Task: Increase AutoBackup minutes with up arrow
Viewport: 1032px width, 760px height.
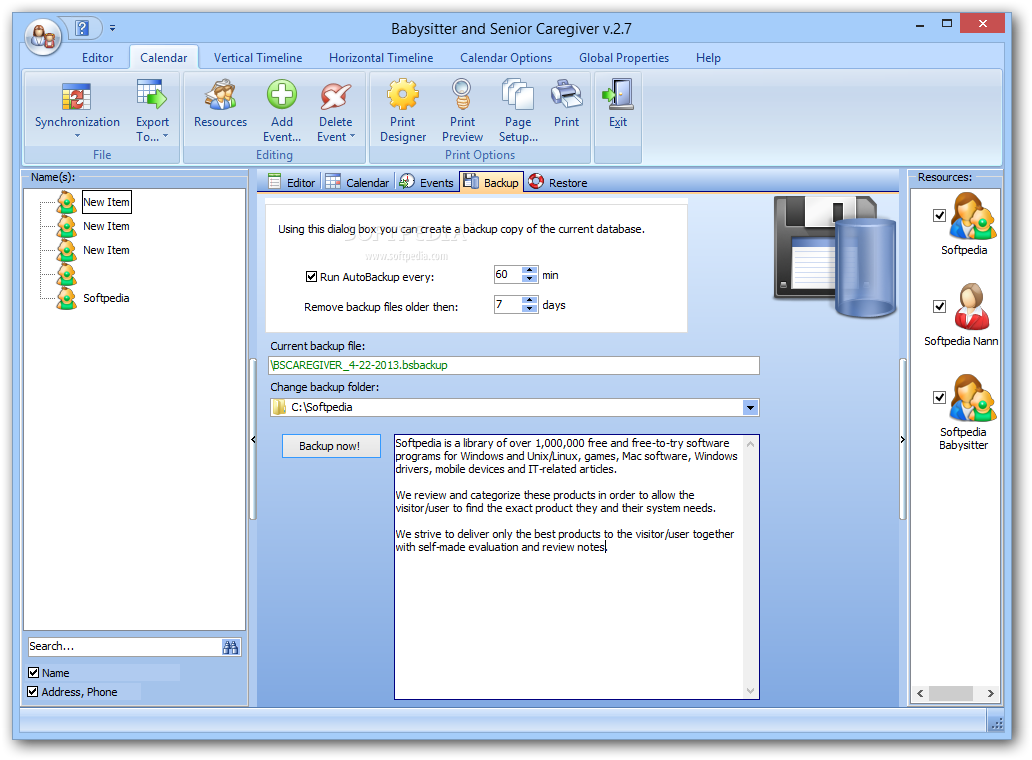Action: [x=530, y=270]
